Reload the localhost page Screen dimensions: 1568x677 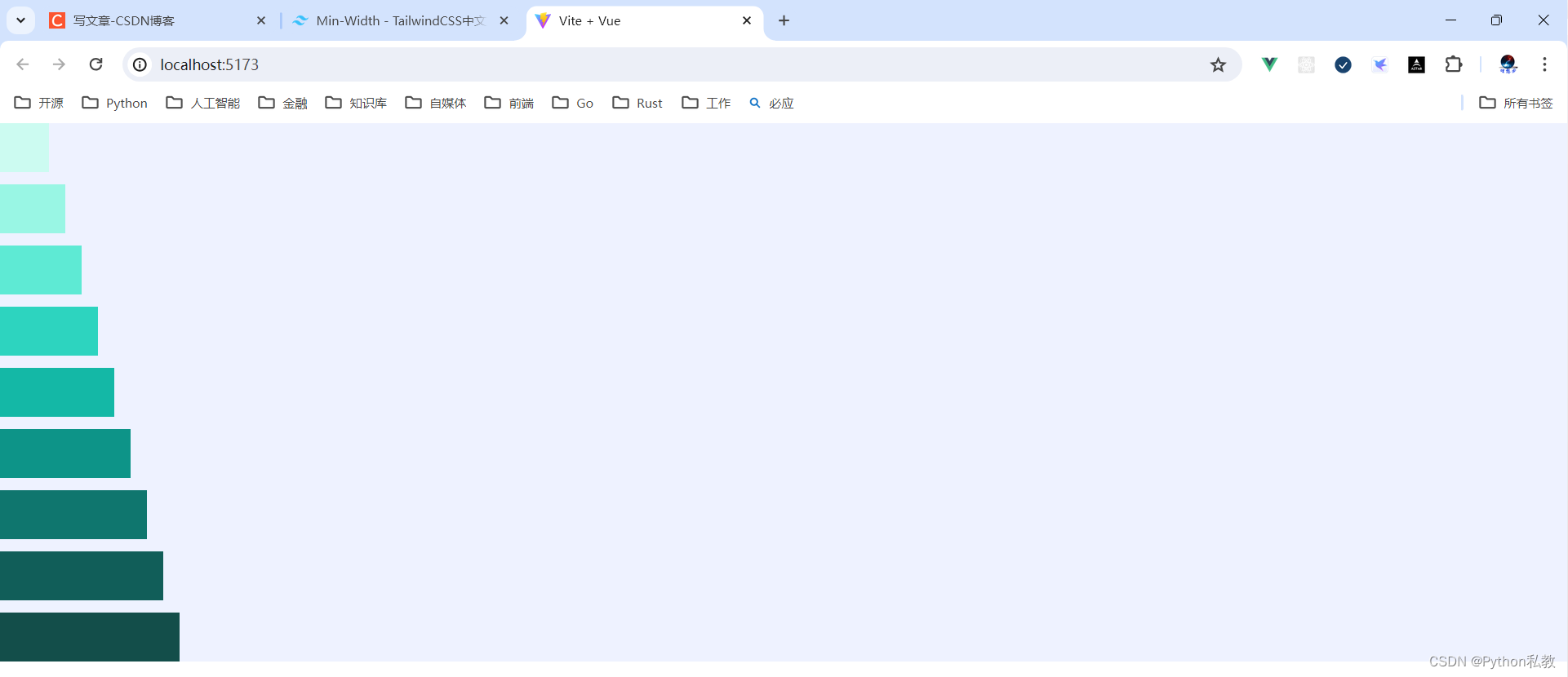(x=96, y=64)
